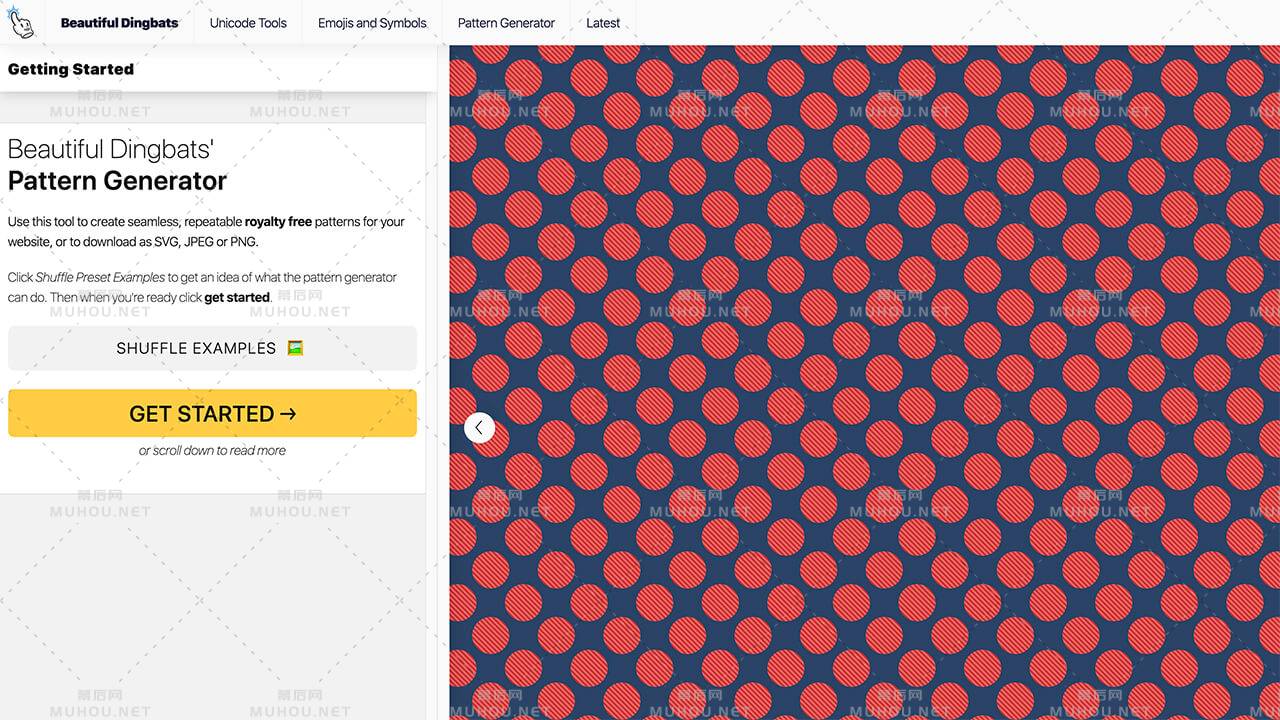Click the yellow Get Started label
The height and width of the screenshot is (720, 1280).
(x=201, y=414)
